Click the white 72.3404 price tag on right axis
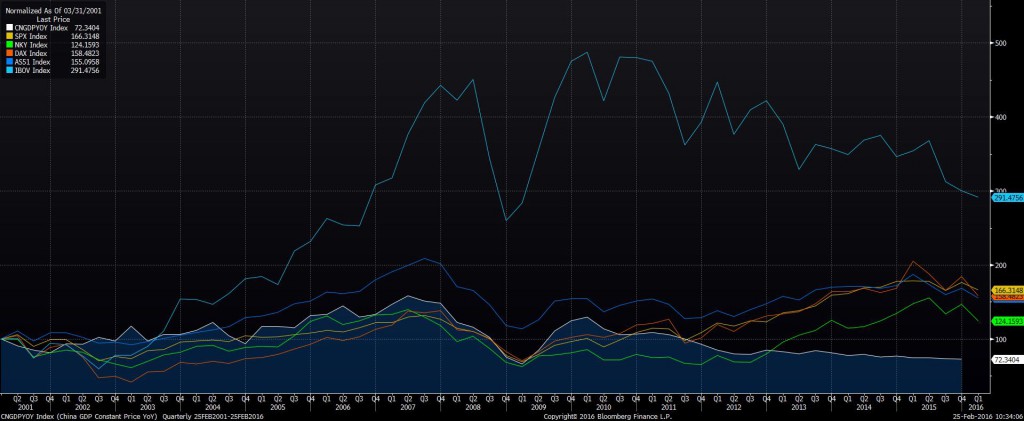The image size is (1024, 421). pos(1008,359)
